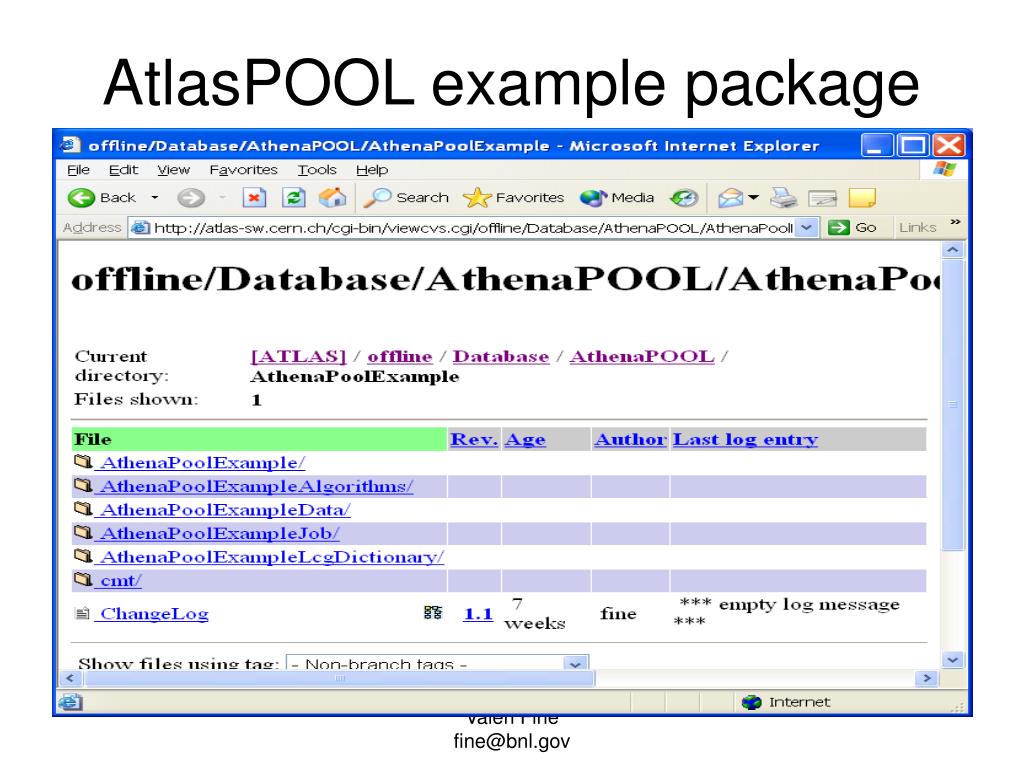Click the IE icon in the title bar
This screenshot has height=768, width=1024.
[x=71, y=144]
